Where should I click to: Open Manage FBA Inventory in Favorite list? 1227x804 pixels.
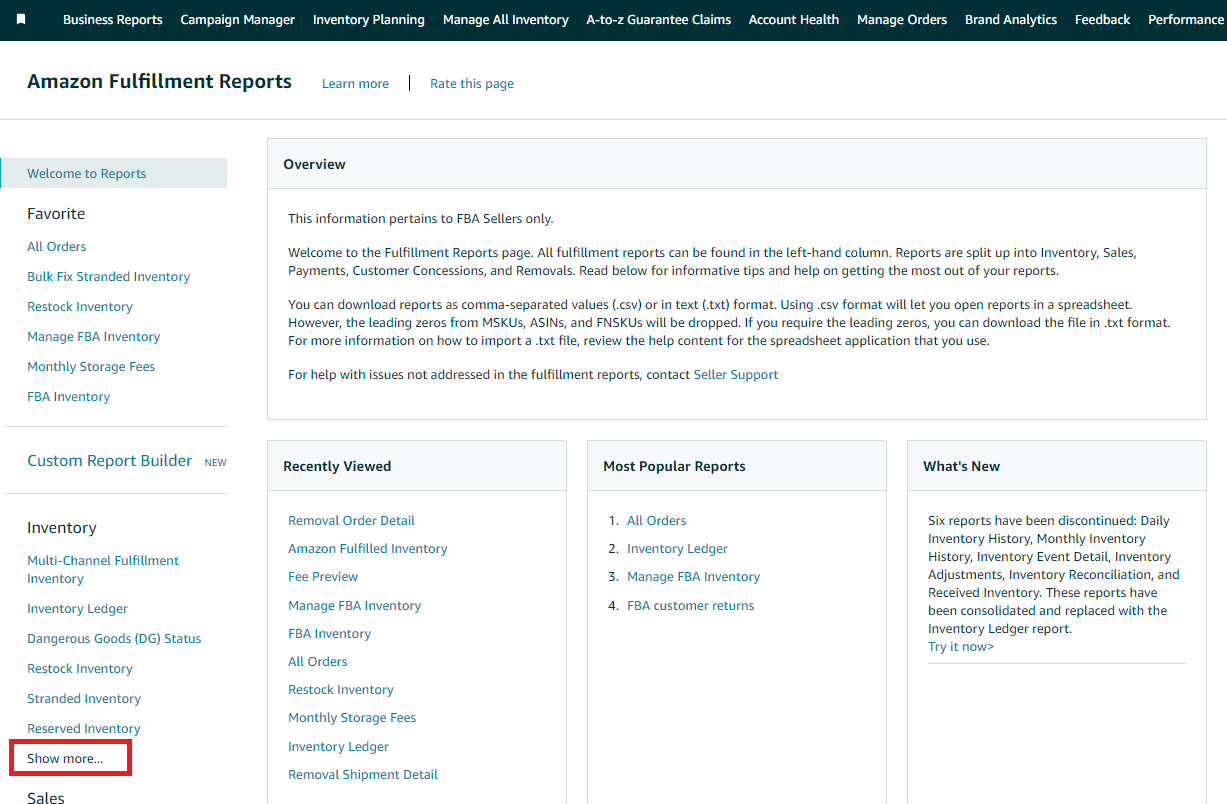coord(94,337)
